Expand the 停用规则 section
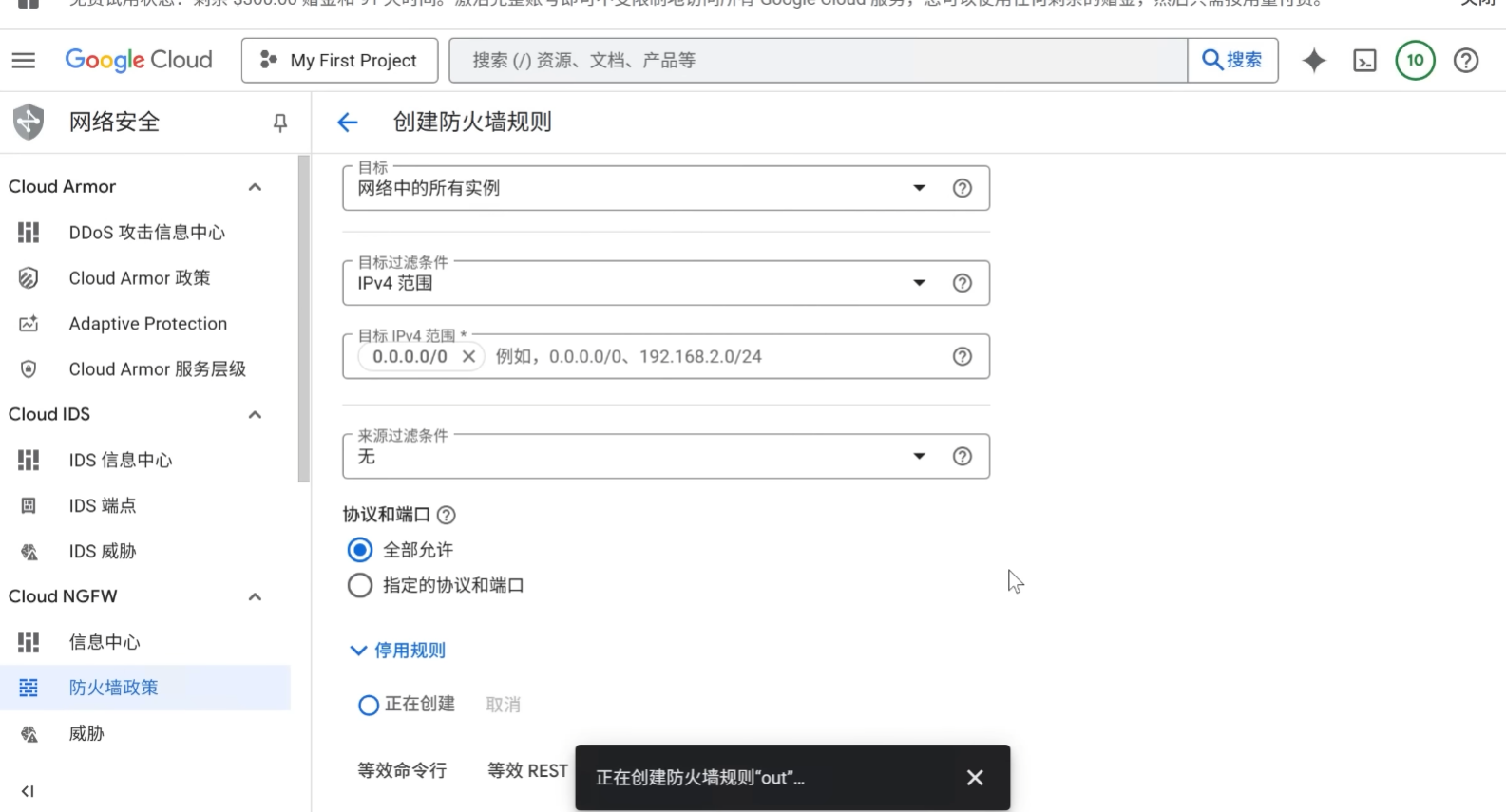1506x812 pixels. (398, 651)
